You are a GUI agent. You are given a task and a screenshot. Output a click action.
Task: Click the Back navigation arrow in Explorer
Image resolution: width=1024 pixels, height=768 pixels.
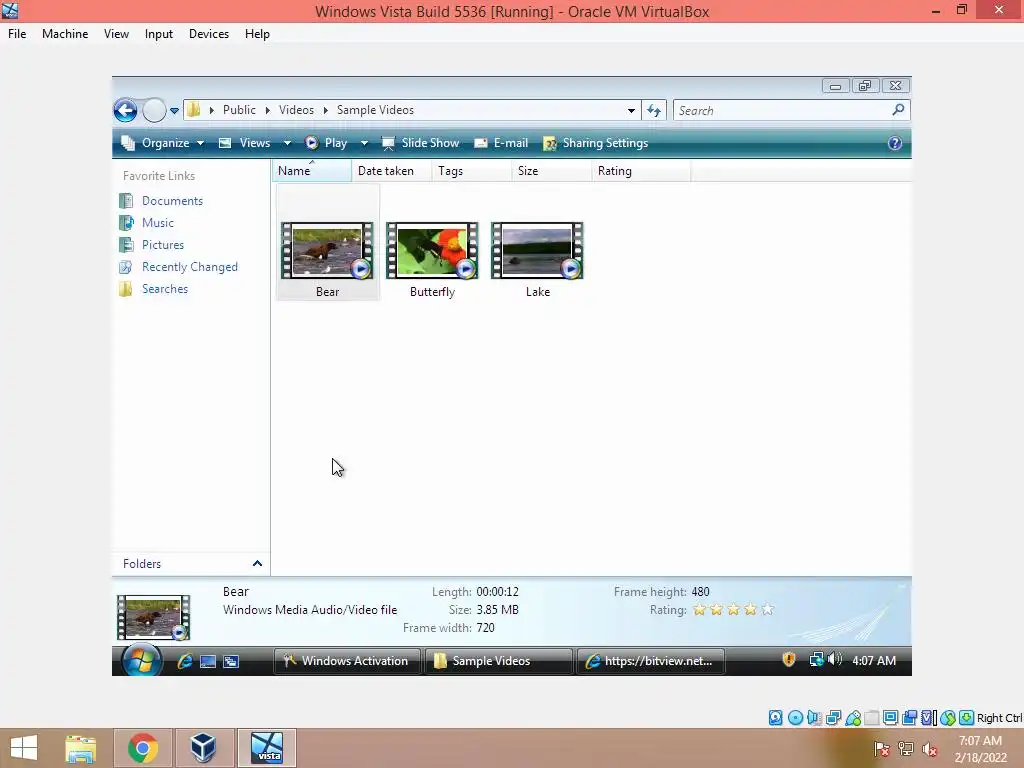pos(125,110)
